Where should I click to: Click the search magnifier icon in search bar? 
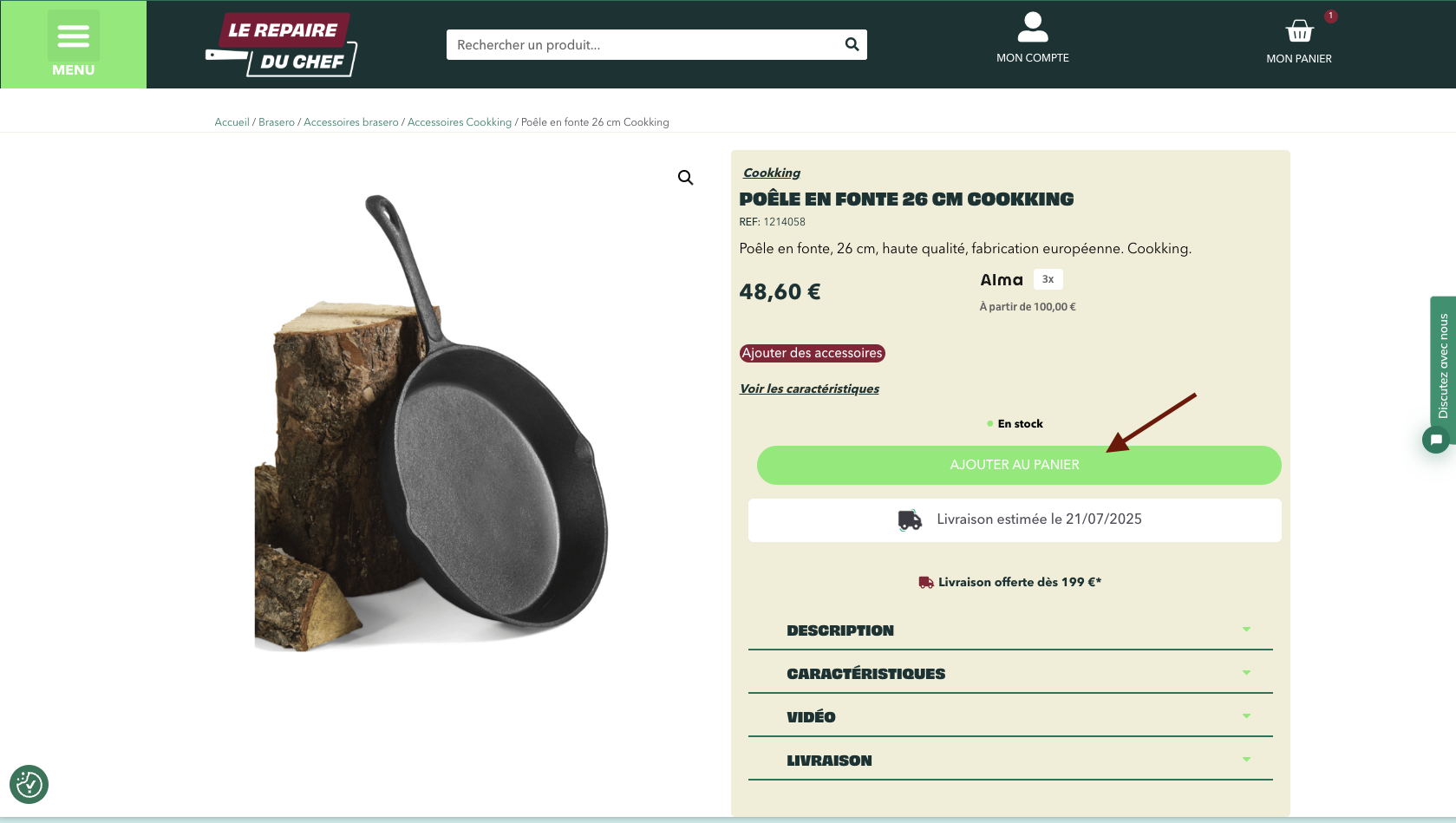click(852, 44)
